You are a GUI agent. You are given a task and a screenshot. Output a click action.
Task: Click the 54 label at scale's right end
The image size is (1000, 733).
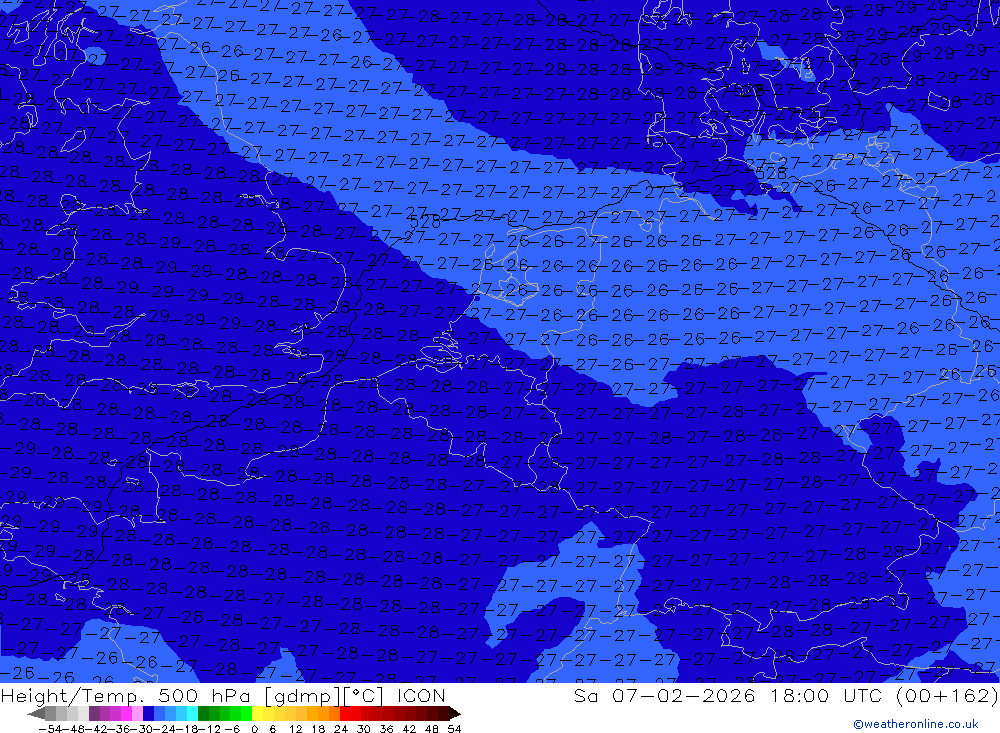tap(454, 729)
